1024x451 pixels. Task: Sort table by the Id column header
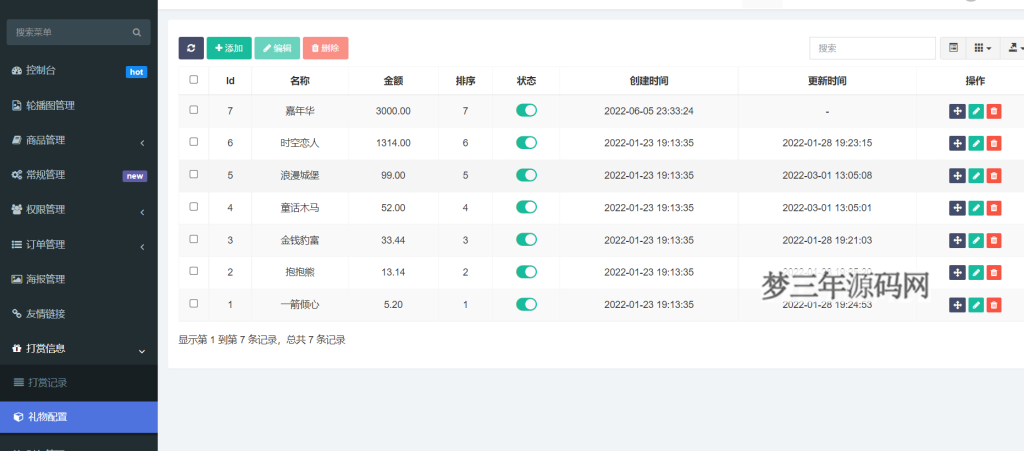(230, 81)
